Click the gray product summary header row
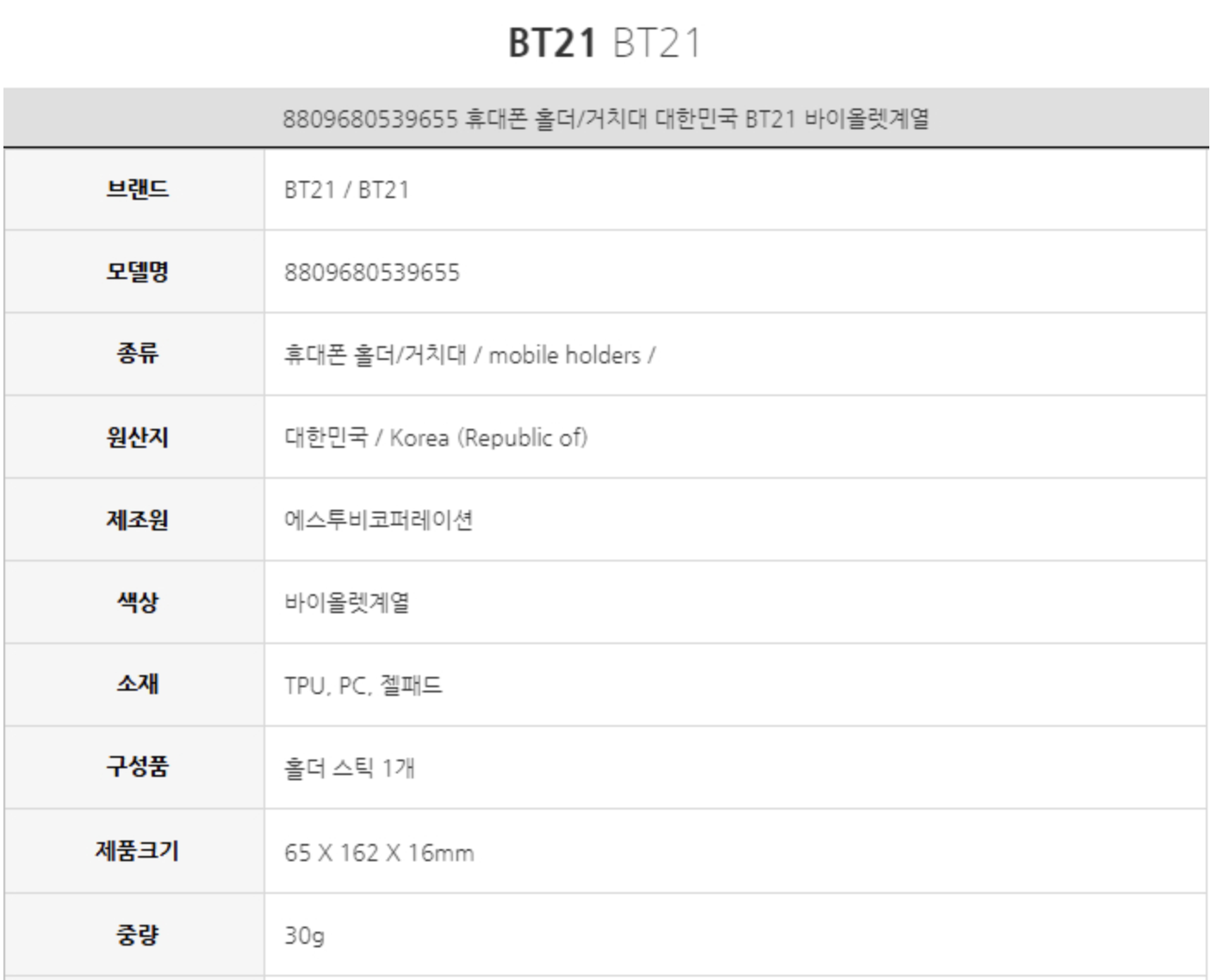 coord(605,118)
